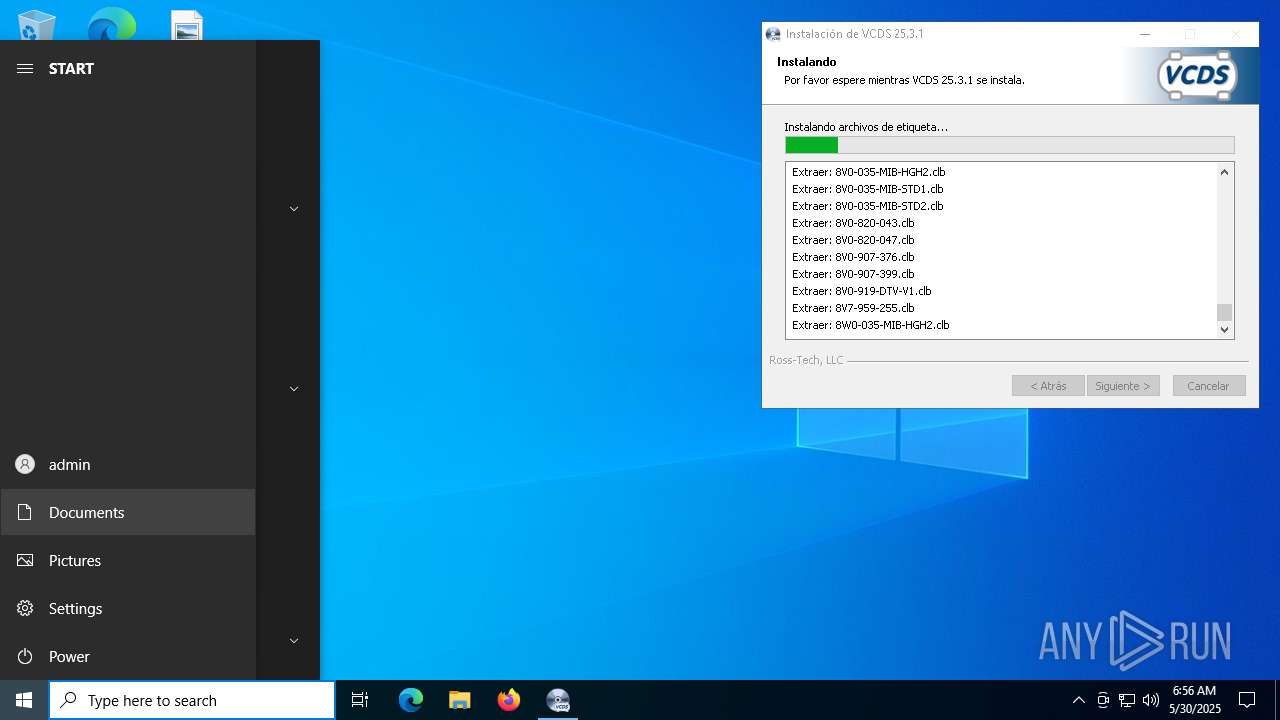Open the notification center icon
The height and width of the screenshot is (720, 1280).
tap(1247, 700)
